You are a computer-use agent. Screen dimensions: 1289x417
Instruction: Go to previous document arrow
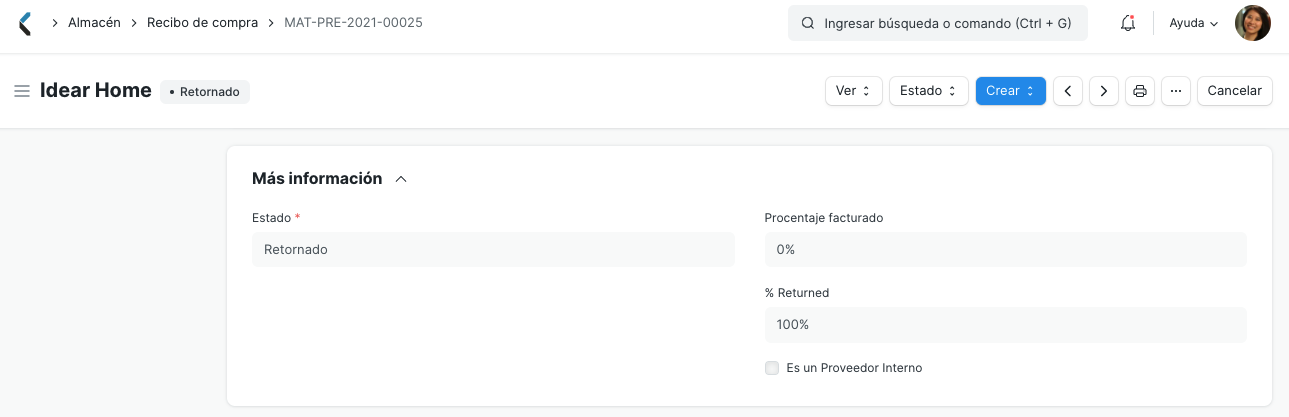pyautogui.click(x=1068, y=91)
